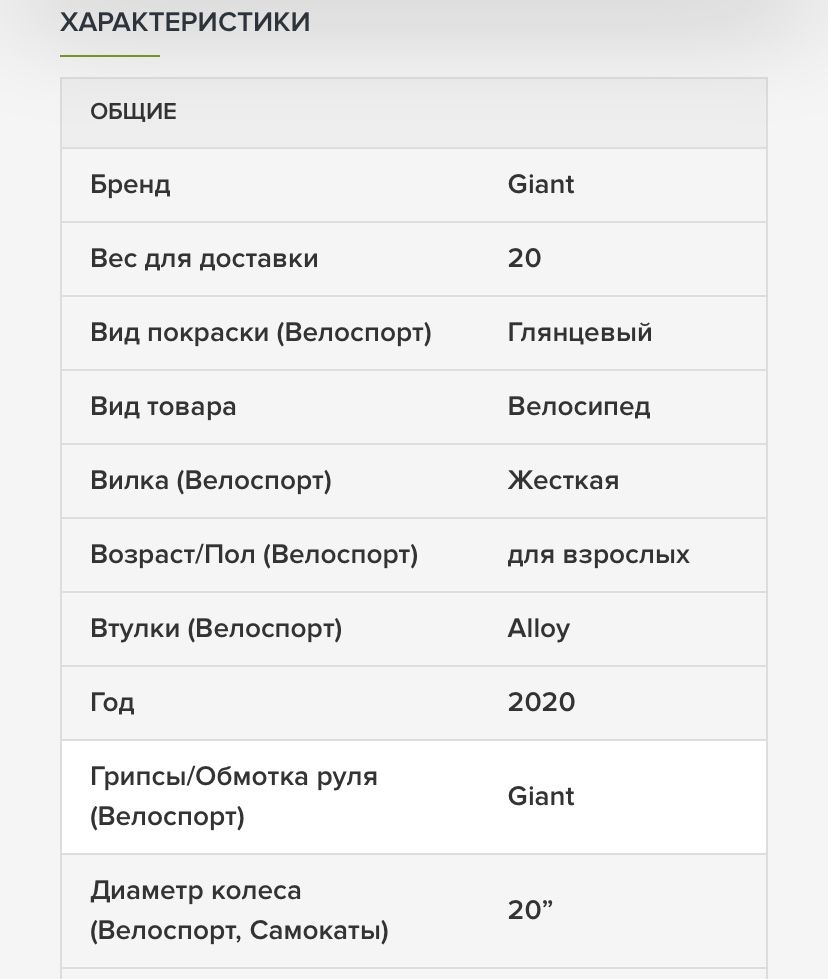Click the Бренд label
The width and height of the screenshot is (828, 979).
pyautogui.click(x=130, y=185)
